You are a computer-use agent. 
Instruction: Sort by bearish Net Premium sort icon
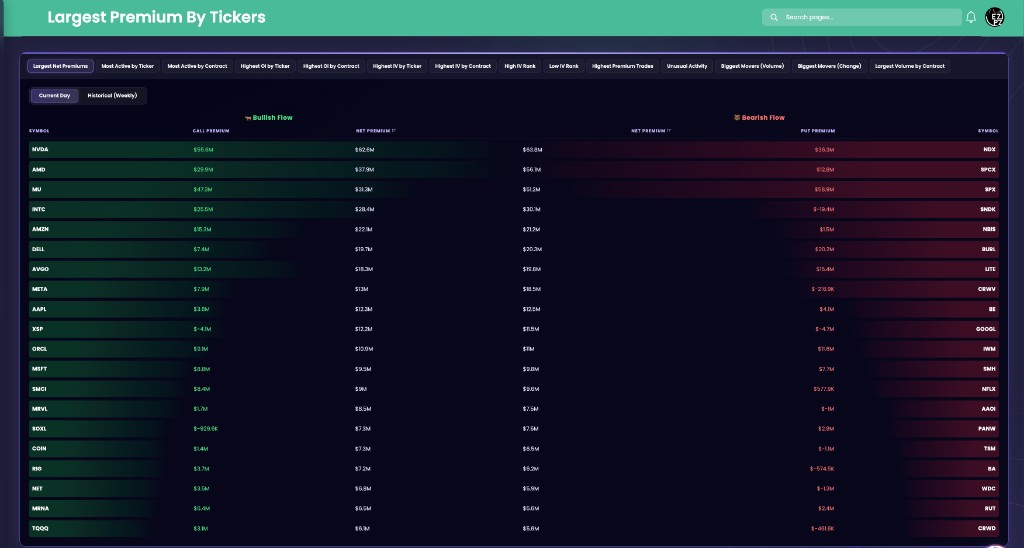669,131
